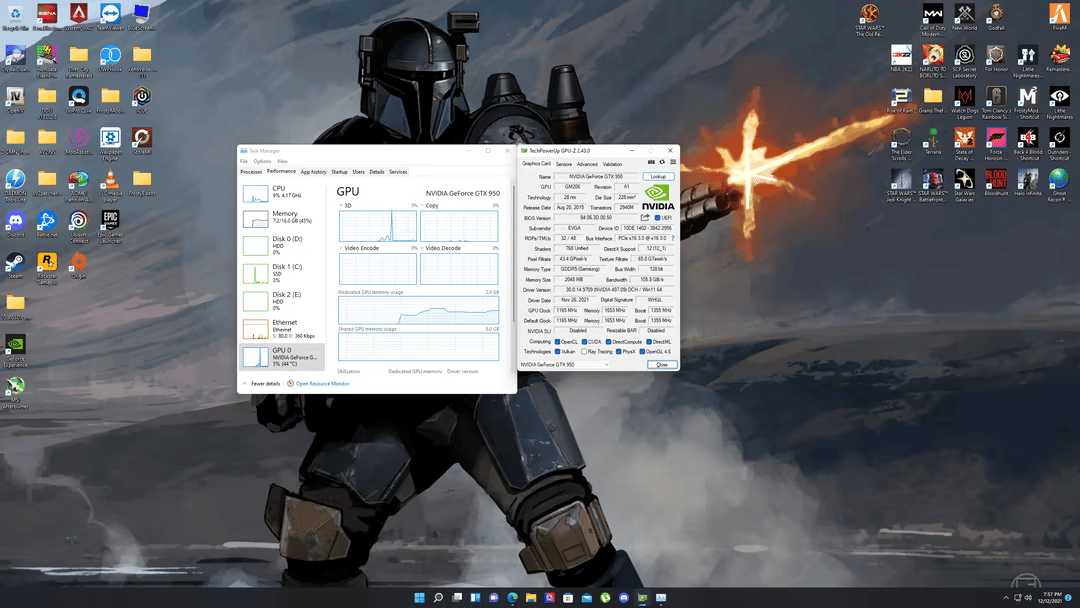Select Memory in the performance sidebar
Image resolution: width=1080 pixels, height=608 pixels.
[282, 218]
